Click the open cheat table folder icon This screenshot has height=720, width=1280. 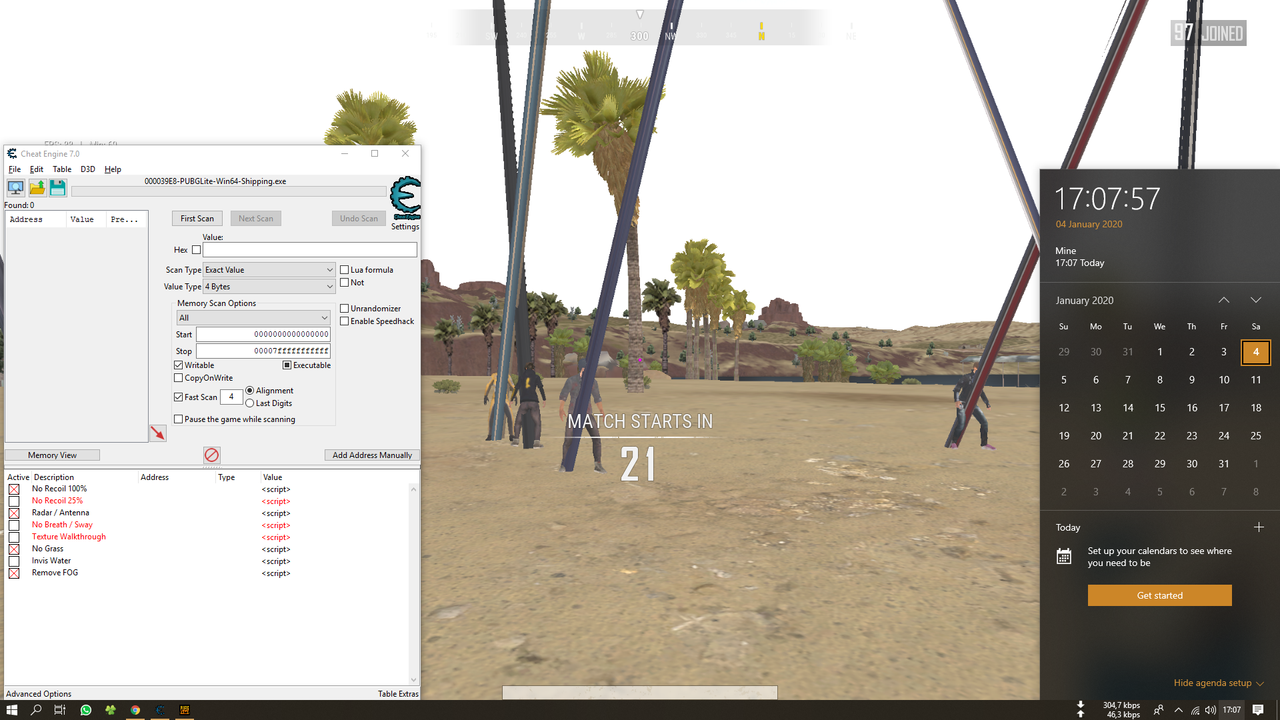tap(37, 188)
